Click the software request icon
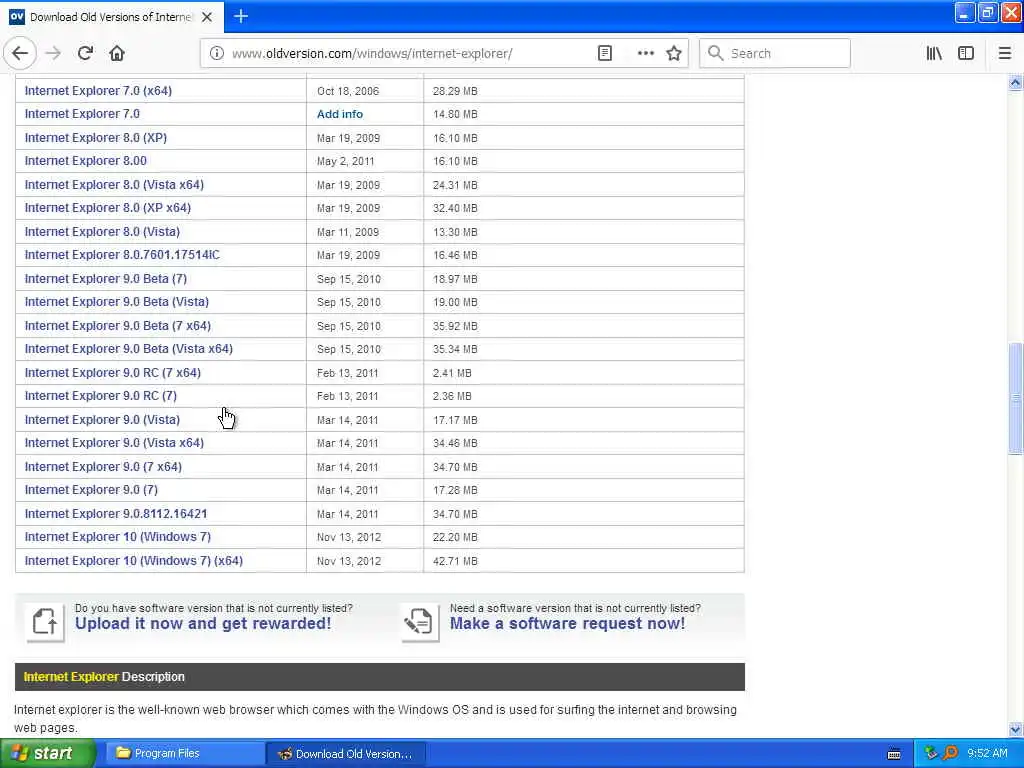 point(419,622)
